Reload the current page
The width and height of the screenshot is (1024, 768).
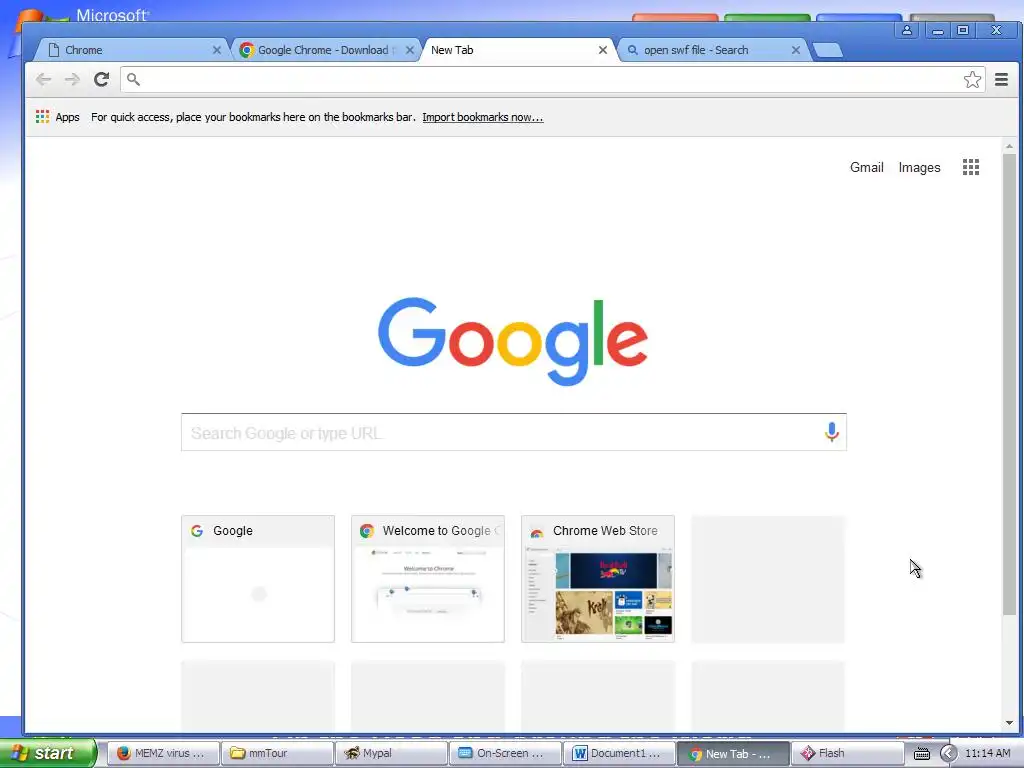[x=101, y=80]
